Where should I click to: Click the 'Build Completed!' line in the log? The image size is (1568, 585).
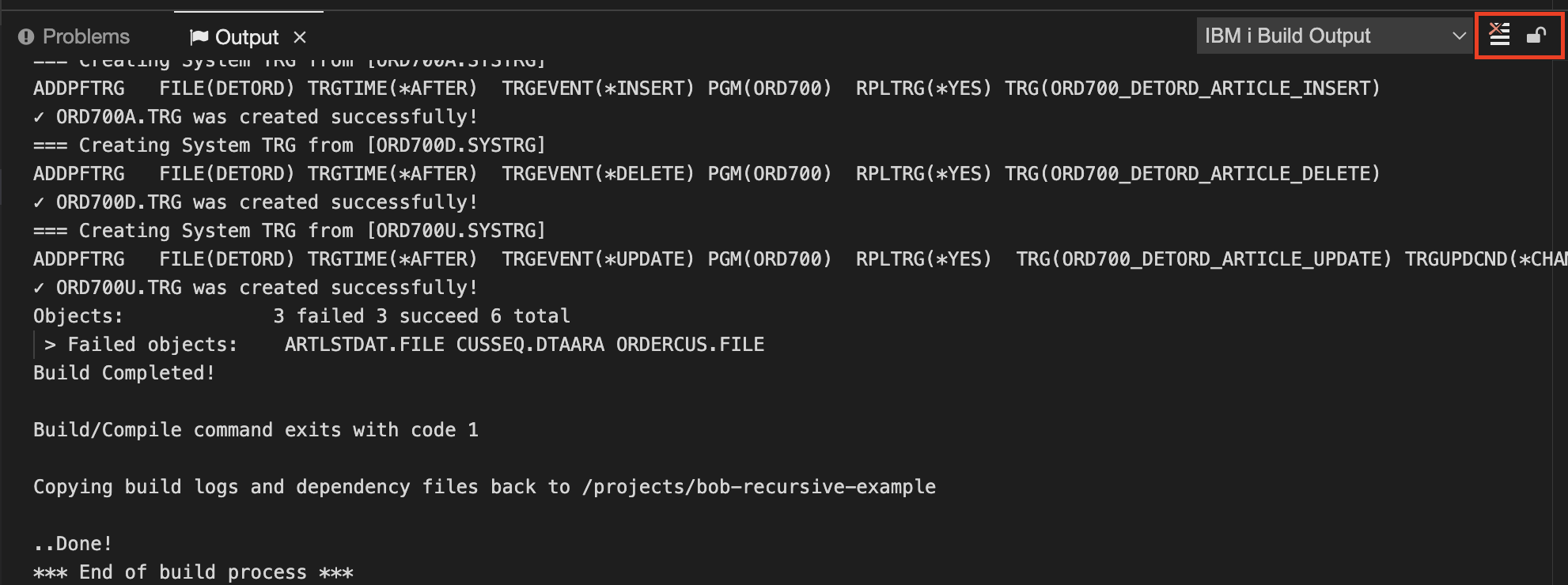click(123, 372)
